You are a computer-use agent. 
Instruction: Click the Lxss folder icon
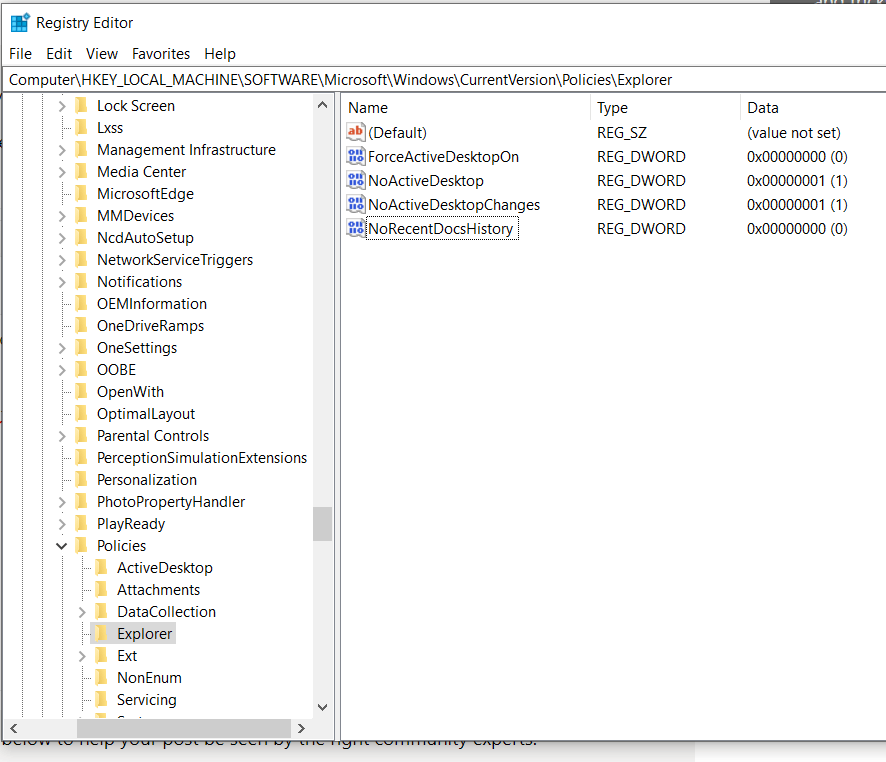81,128
